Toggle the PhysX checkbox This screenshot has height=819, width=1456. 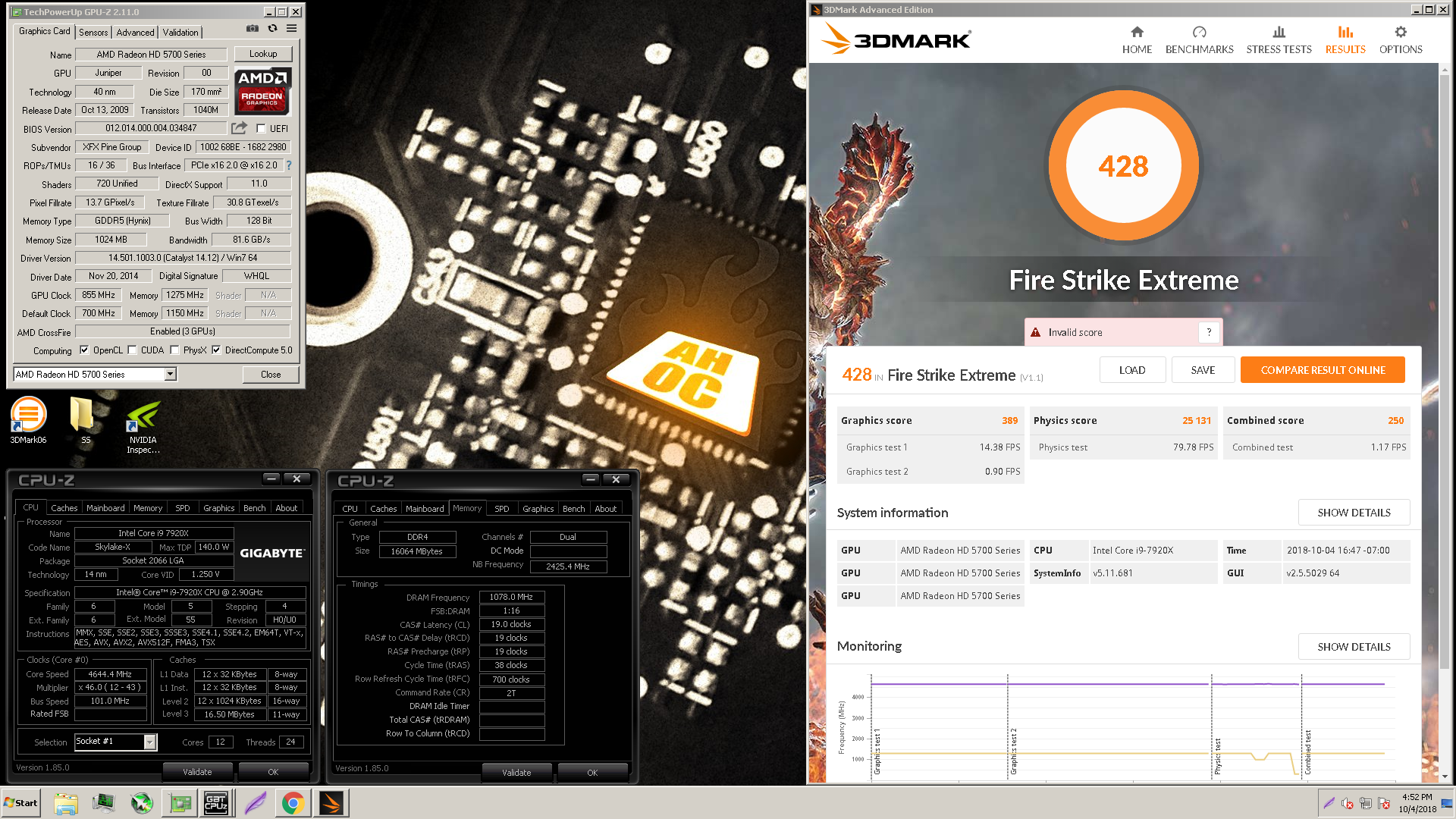coord(175,350)
